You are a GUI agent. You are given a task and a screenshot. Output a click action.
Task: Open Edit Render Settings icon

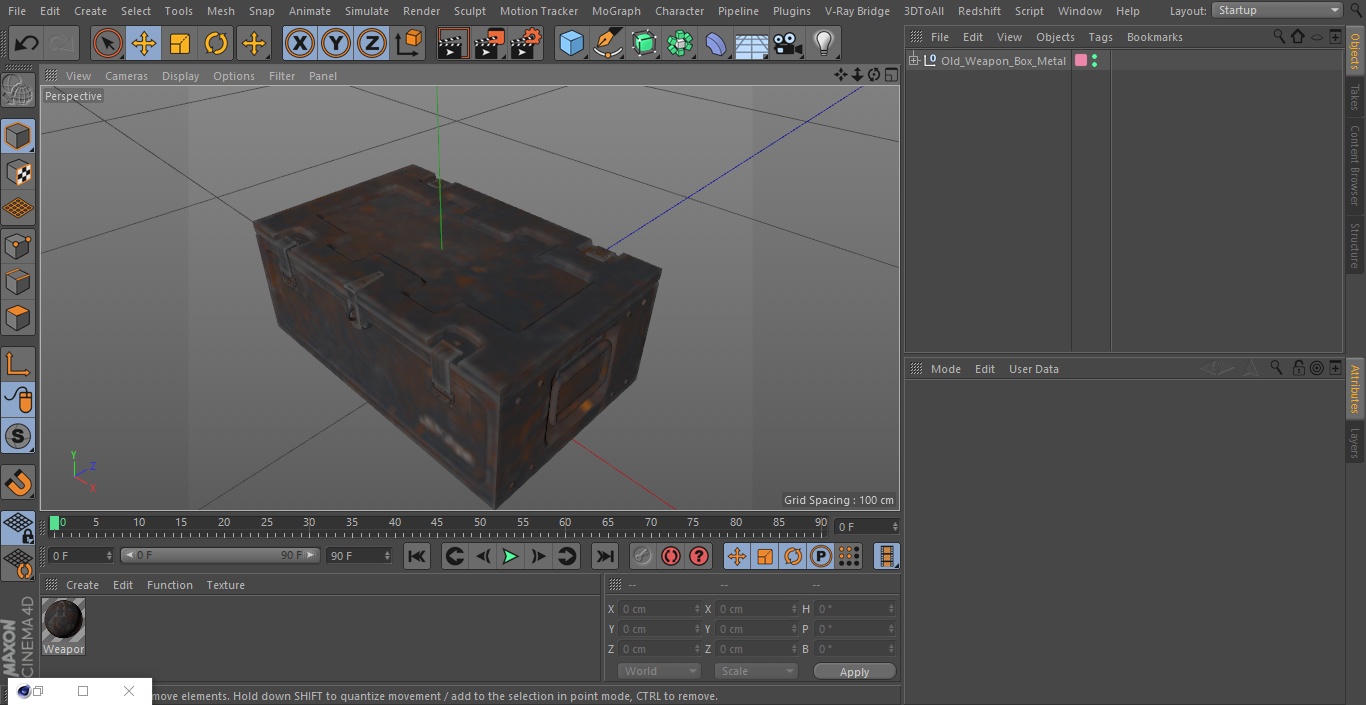click(x=526, y=43)
